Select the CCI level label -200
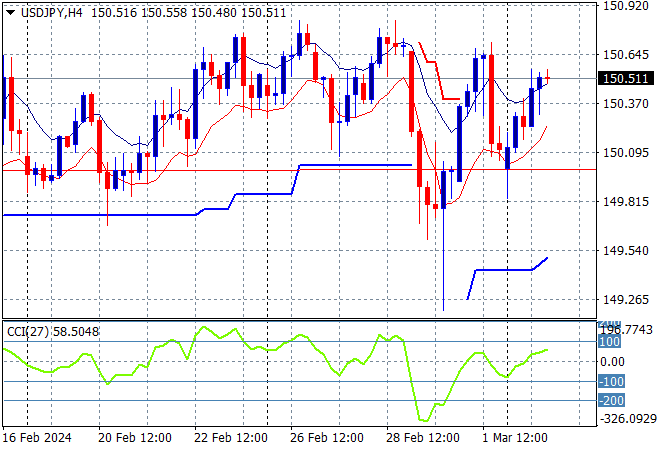Viewport: 660px width, 450px height. (611, 400)
